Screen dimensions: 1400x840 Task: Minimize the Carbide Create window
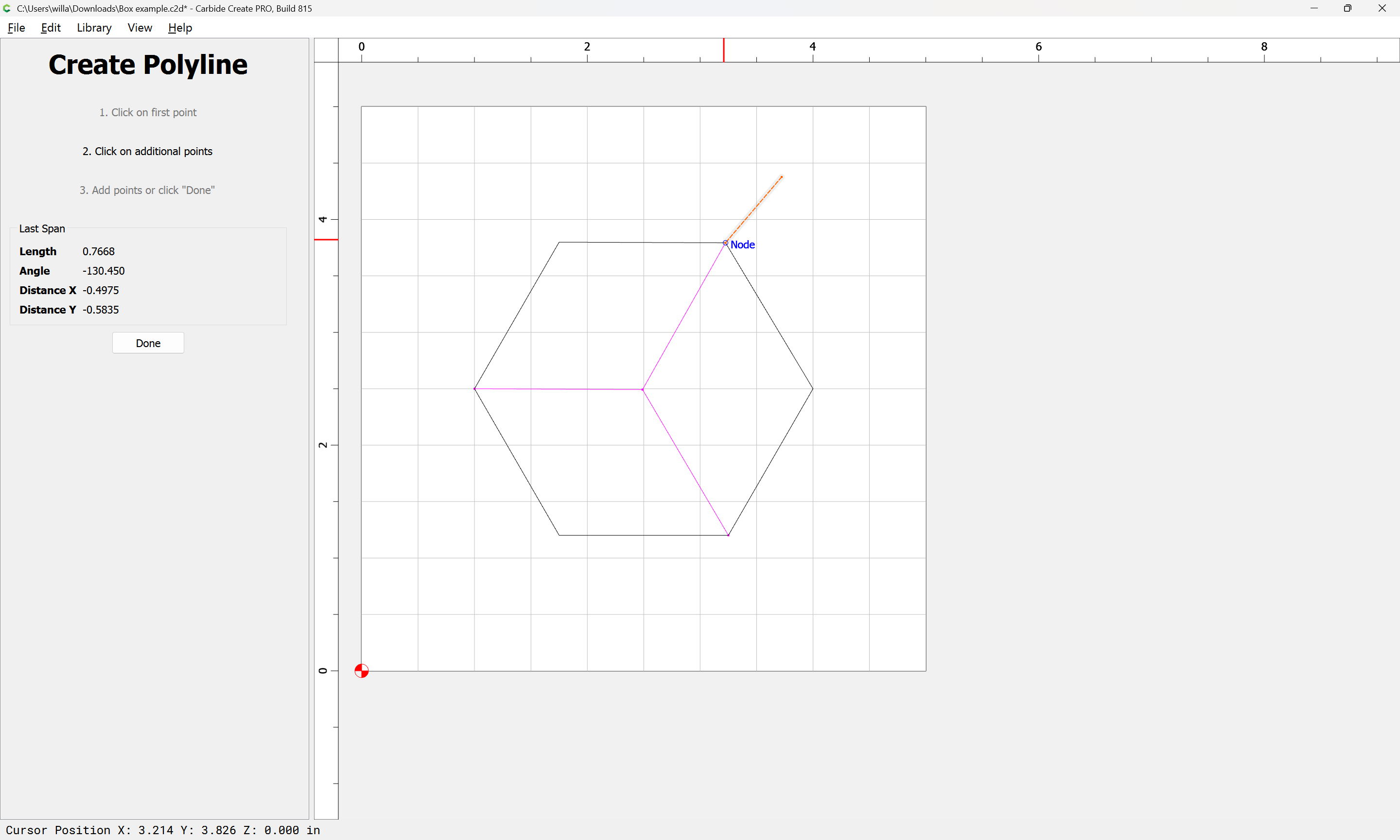(x=1314, y=8)
